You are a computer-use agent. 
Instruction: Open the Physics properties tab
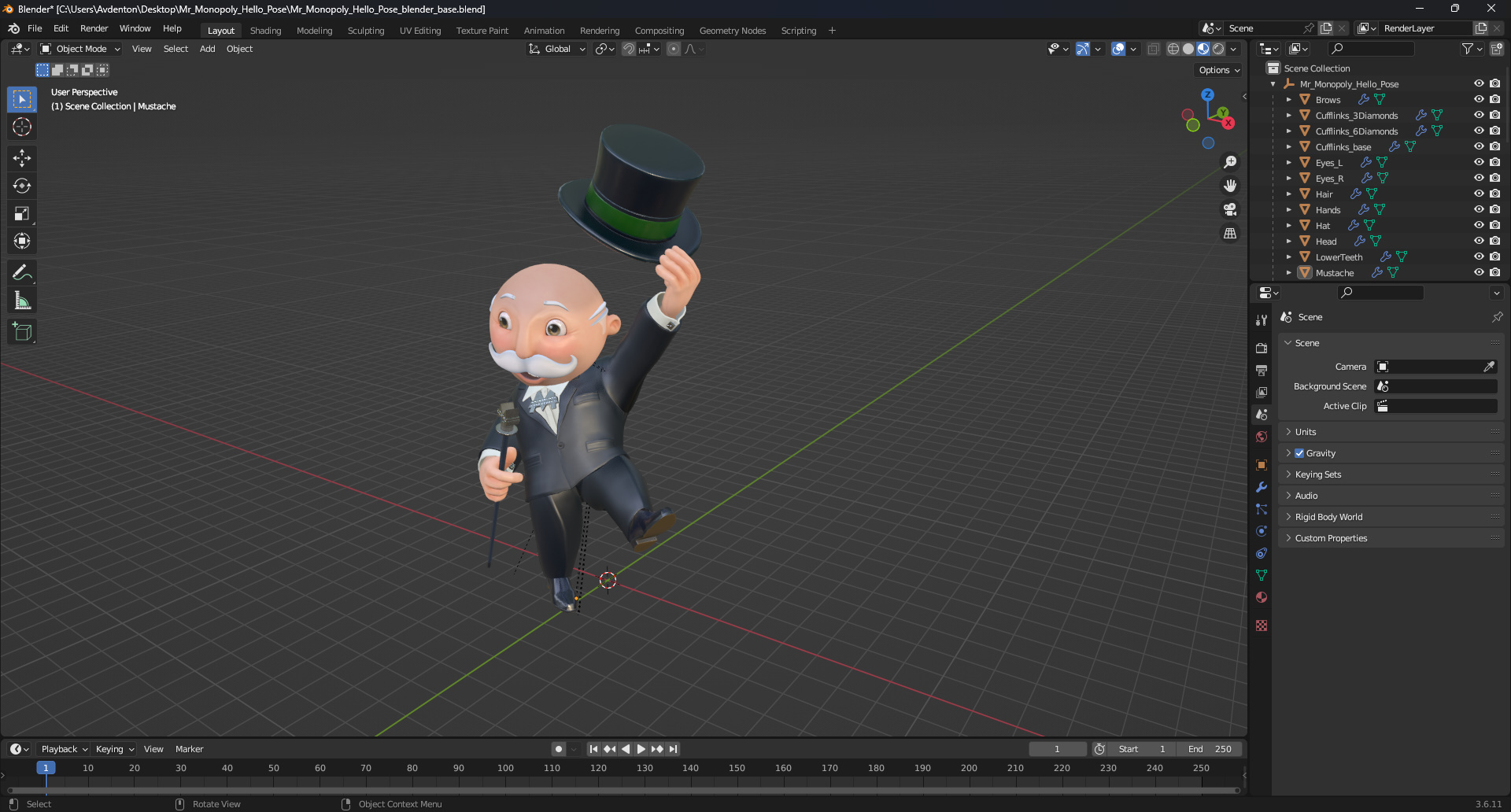pos(1262,531)
